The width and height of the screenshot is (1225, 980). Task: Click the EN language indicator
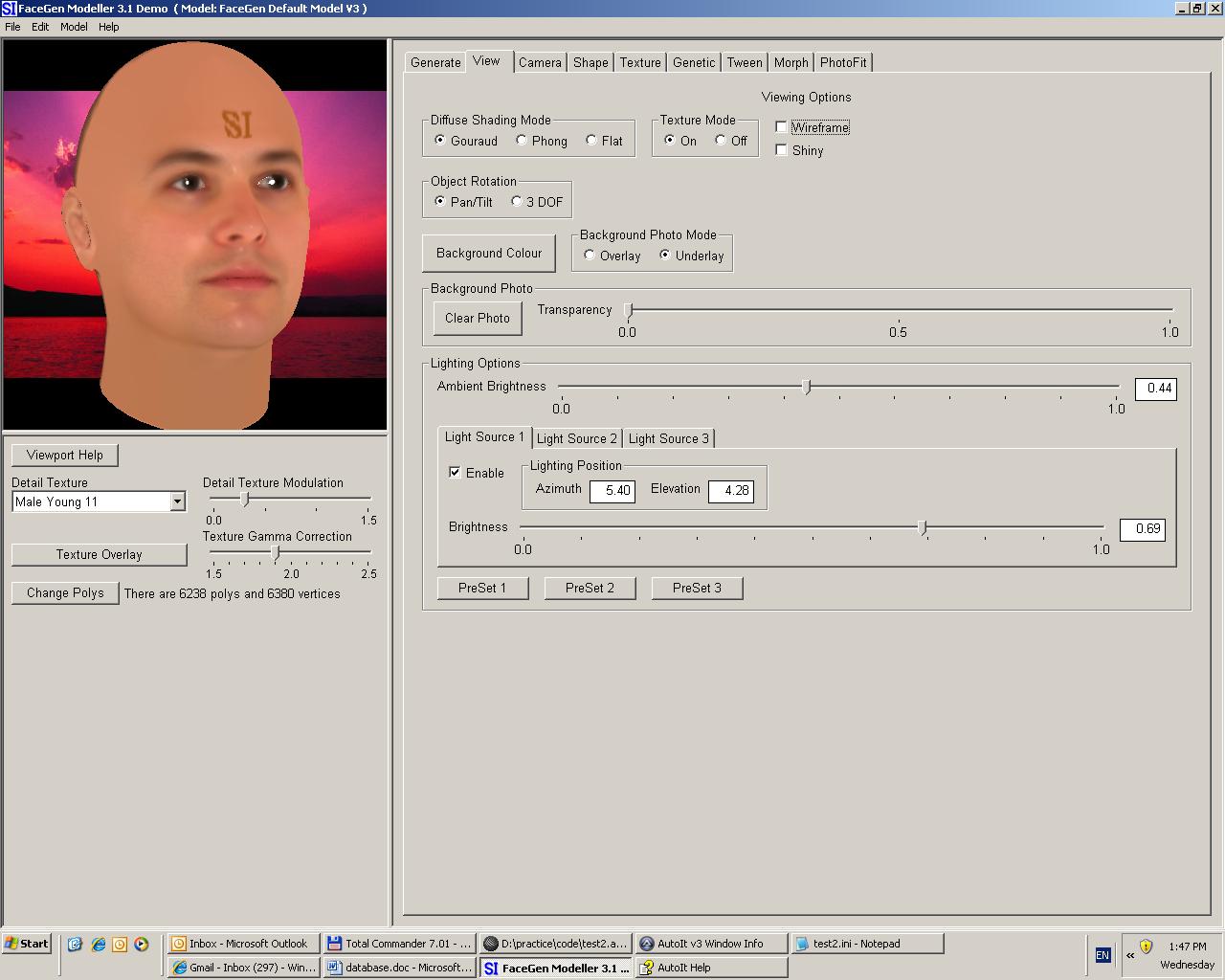(1102, 954)
